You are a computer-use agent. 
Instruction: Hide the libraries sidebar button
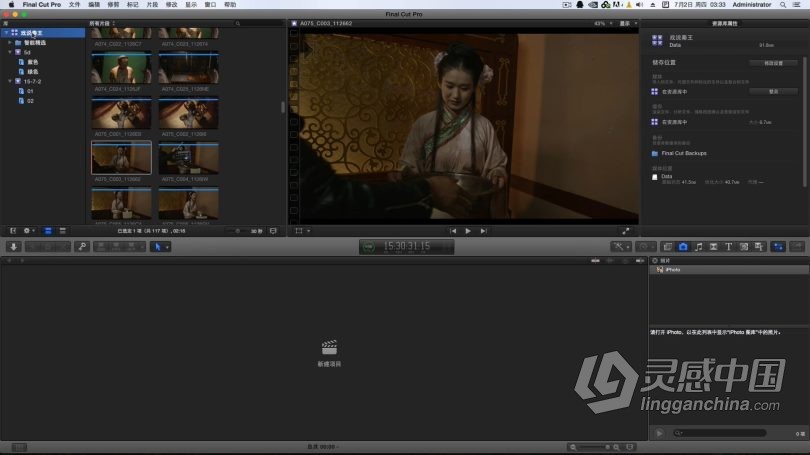(13, 231)
